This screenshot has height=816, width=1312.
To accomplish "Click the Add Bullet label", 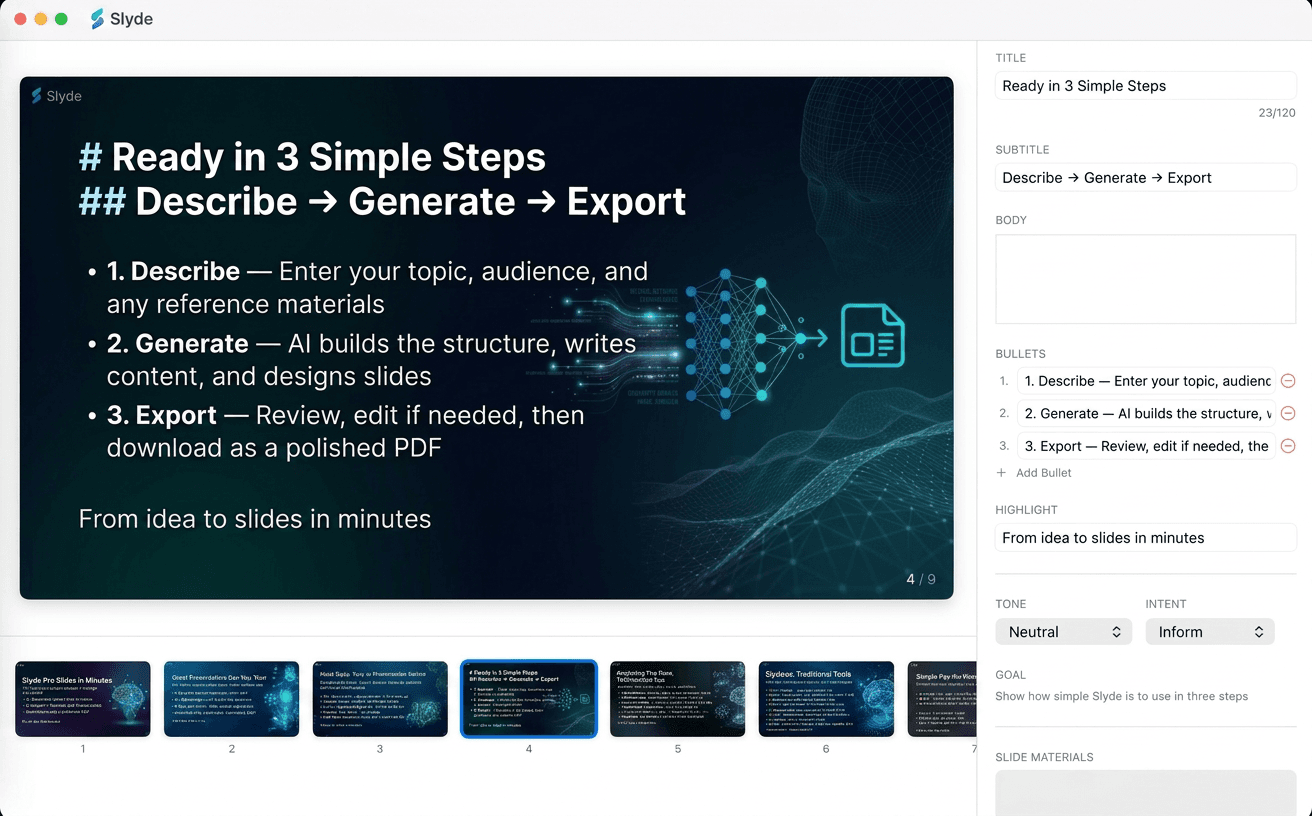I will coord(1042,472).
